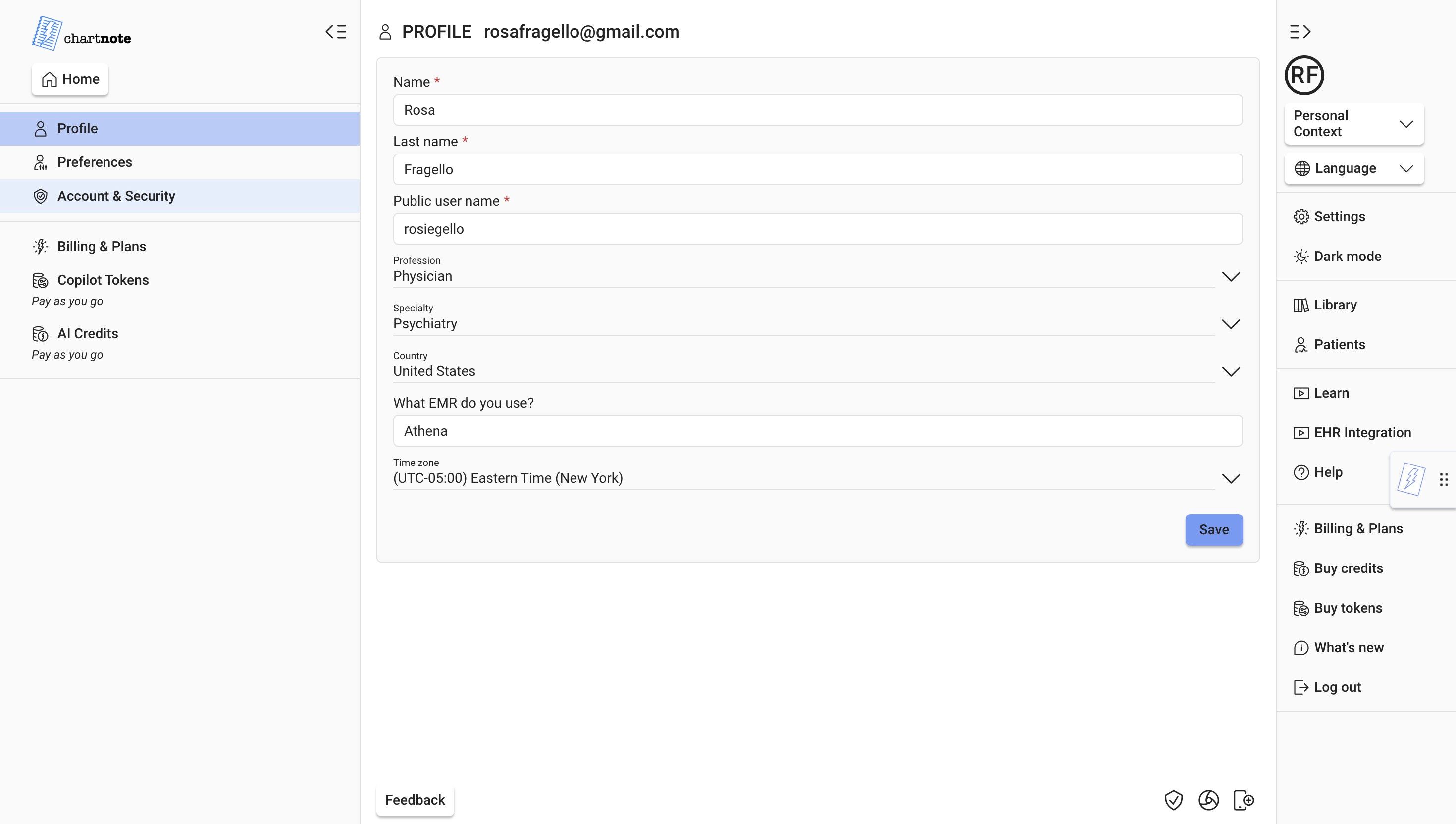Click the Public user name field
This screenshot has width=1456, height=824.
coord(817,229)
